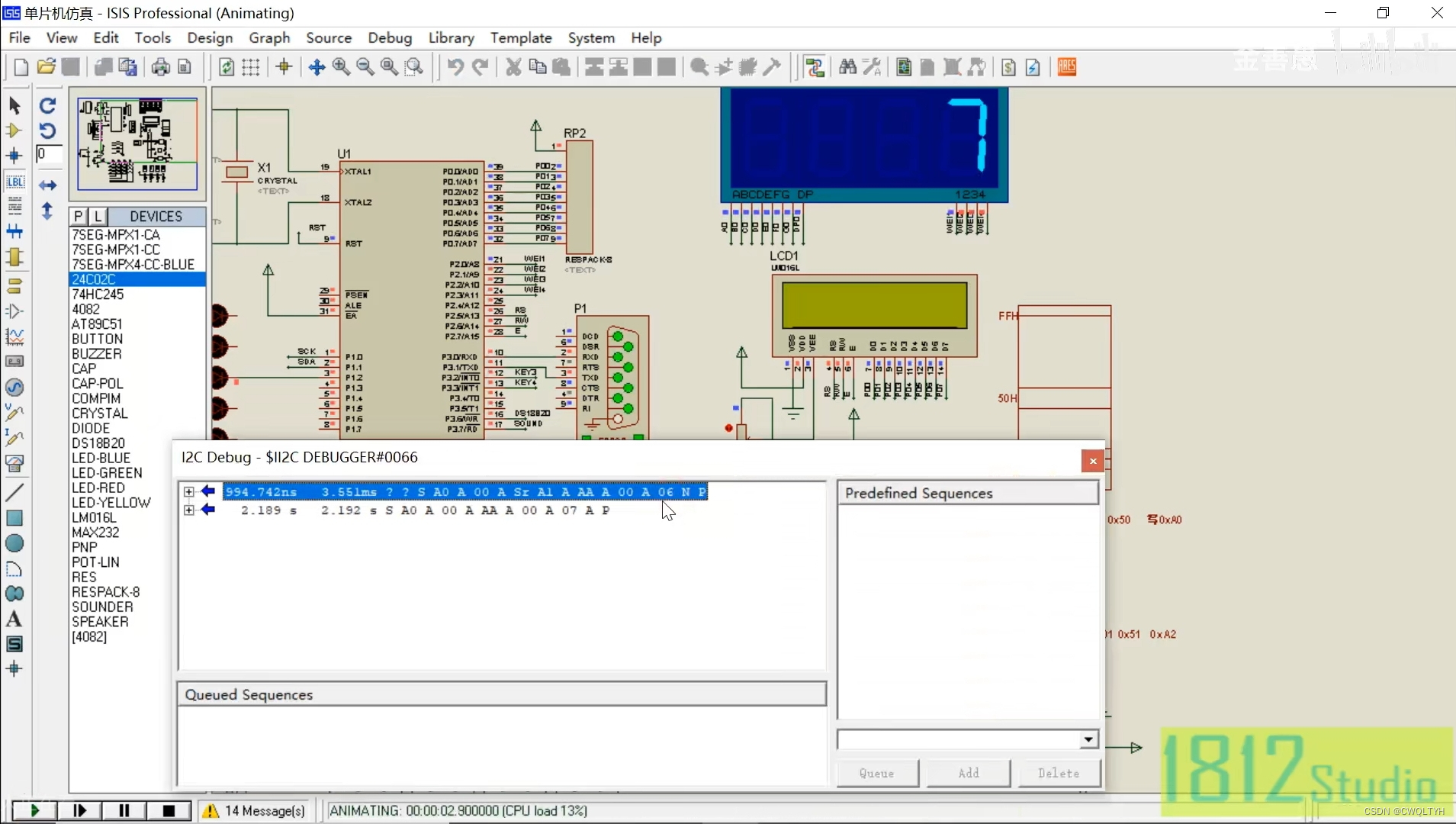Click the Delete button
Screen dimensions: 1456x824
click(1059, 773)
